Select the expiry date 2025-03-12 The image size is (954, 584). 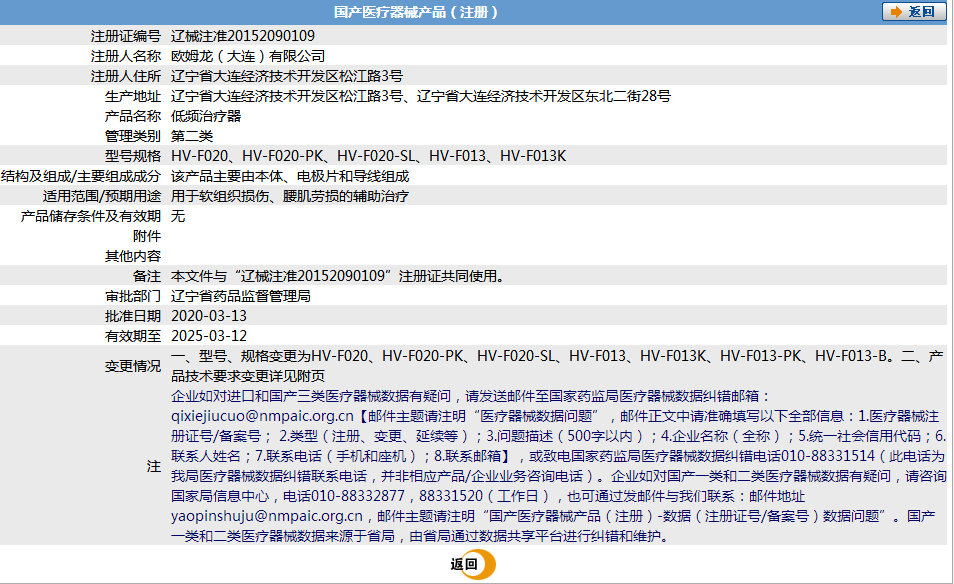tap(209, 336)
